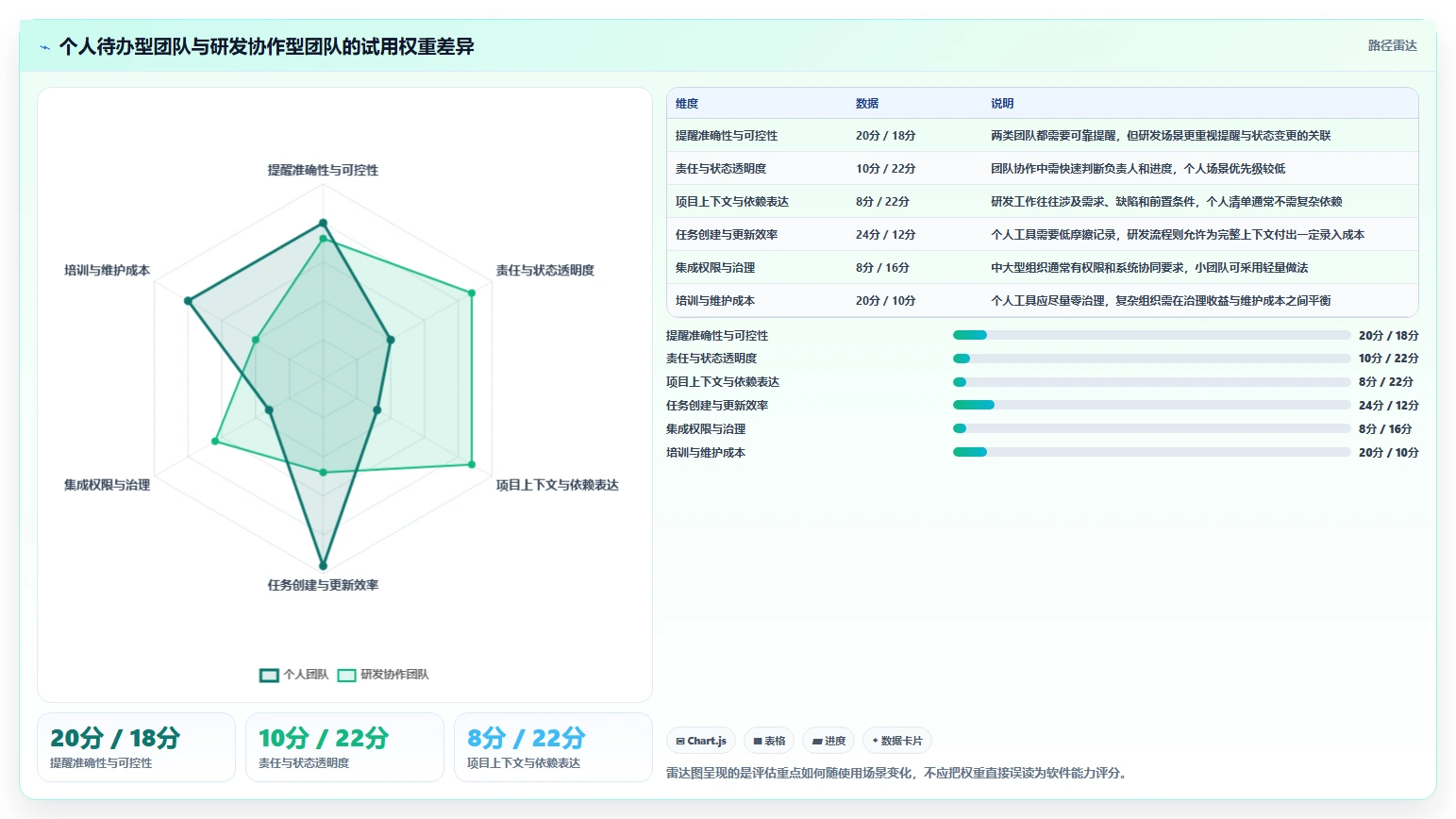Click the light green radar point at 集成权限与治理

coord(215,441)
